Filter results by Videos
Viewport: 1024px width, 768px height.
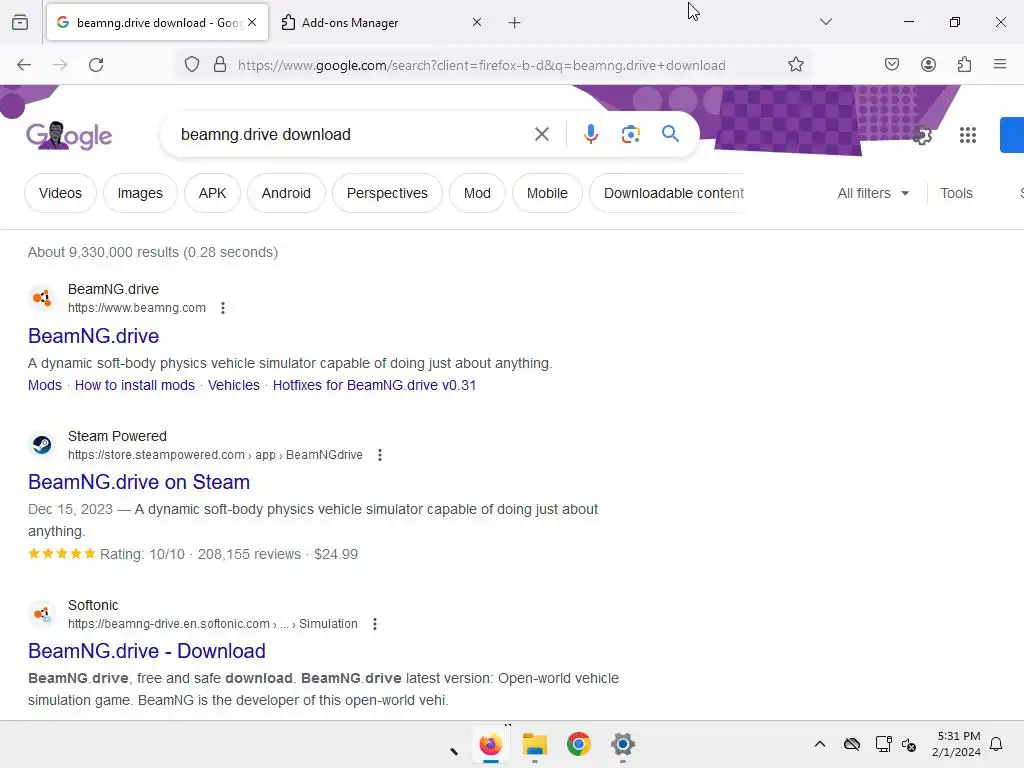(60, 193)
